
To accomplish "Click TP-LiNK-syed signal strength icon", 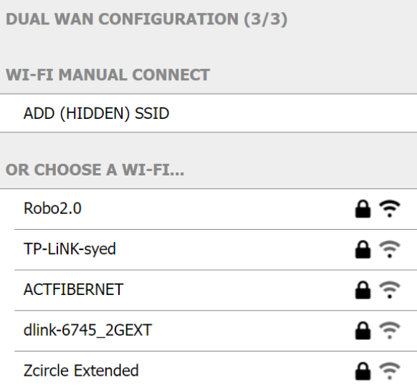I will [389, 250].
